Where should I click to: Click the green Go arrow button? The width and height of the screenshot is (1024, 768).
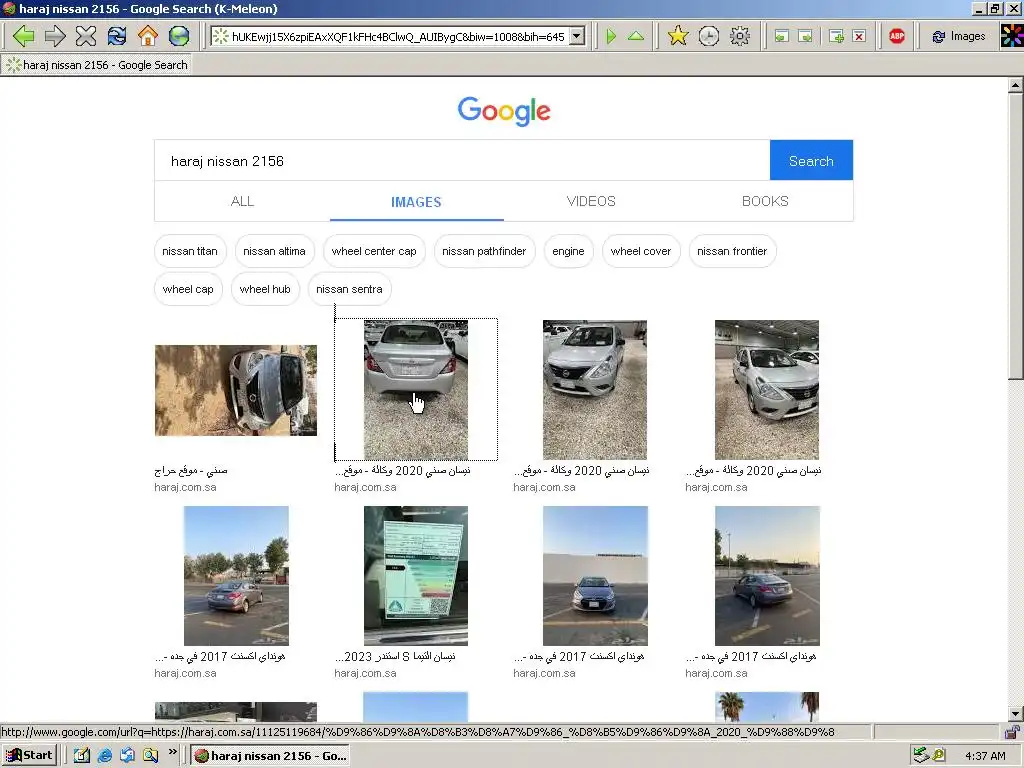tap(611, 37)
